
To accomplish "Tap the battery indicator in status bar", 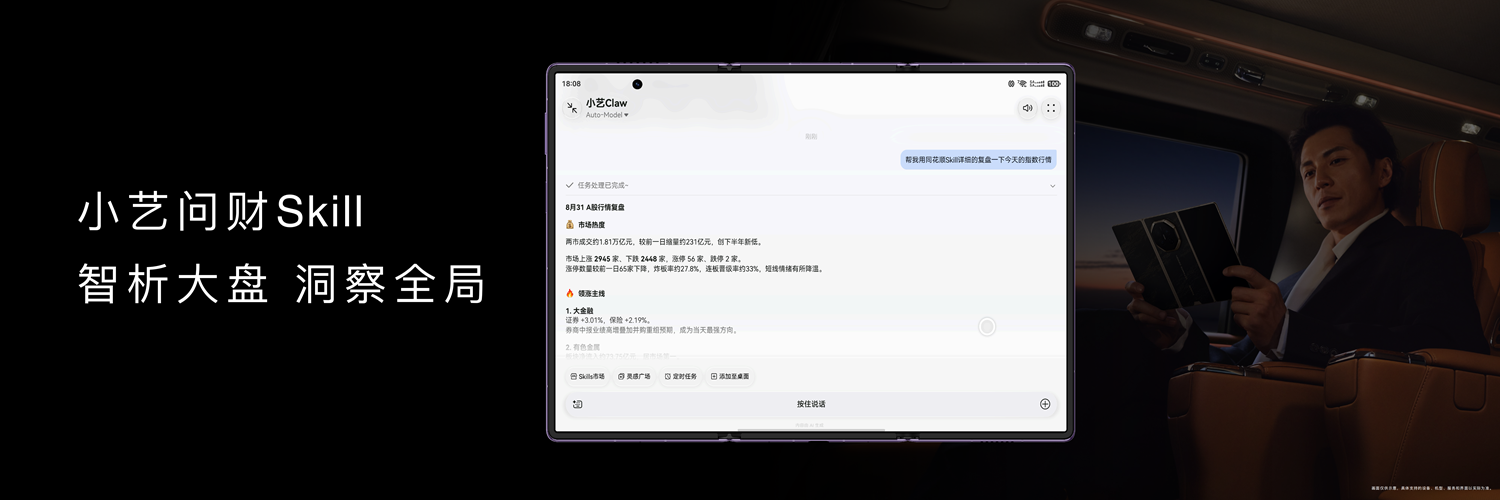I will [x=1053, y=84].
